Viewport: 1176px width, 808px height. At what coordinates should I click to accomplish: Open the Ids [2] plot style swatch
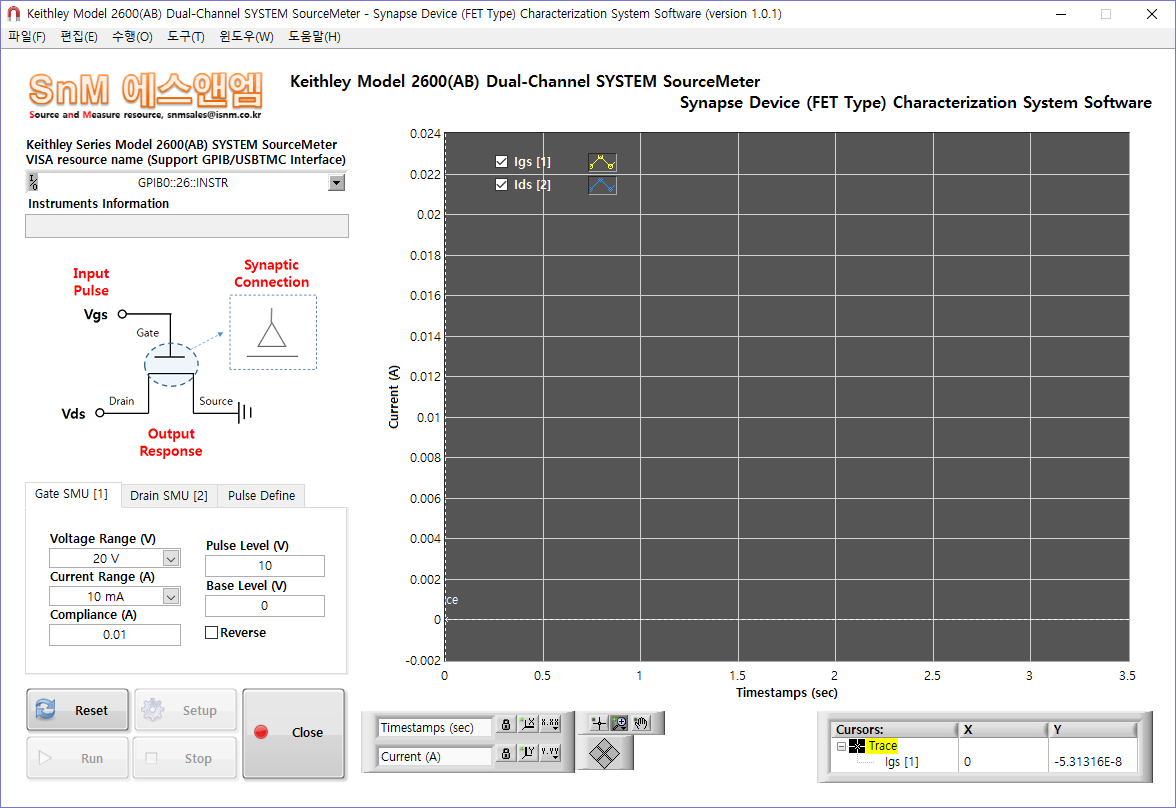pos(602,185)
